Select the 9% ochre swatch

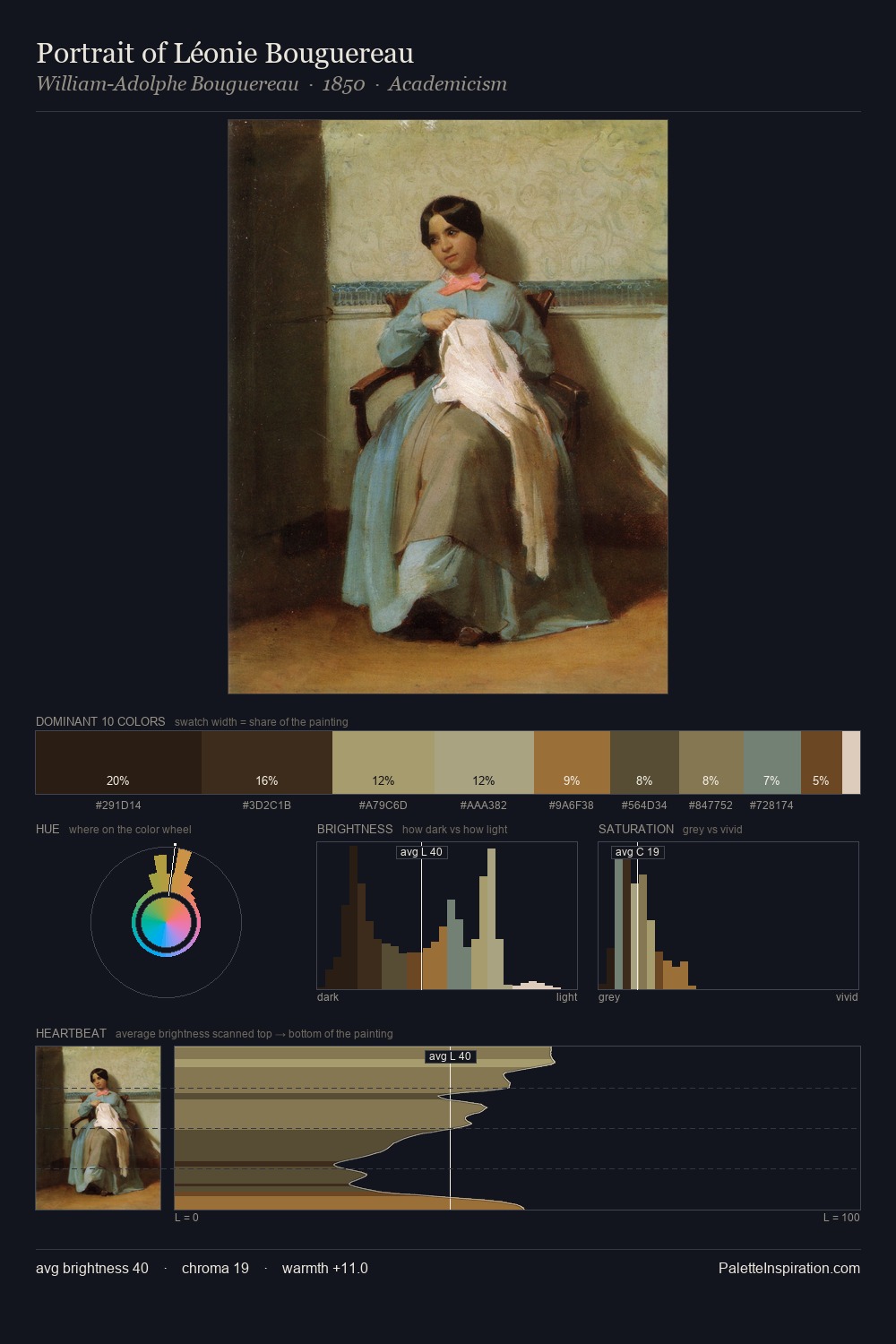572,762
